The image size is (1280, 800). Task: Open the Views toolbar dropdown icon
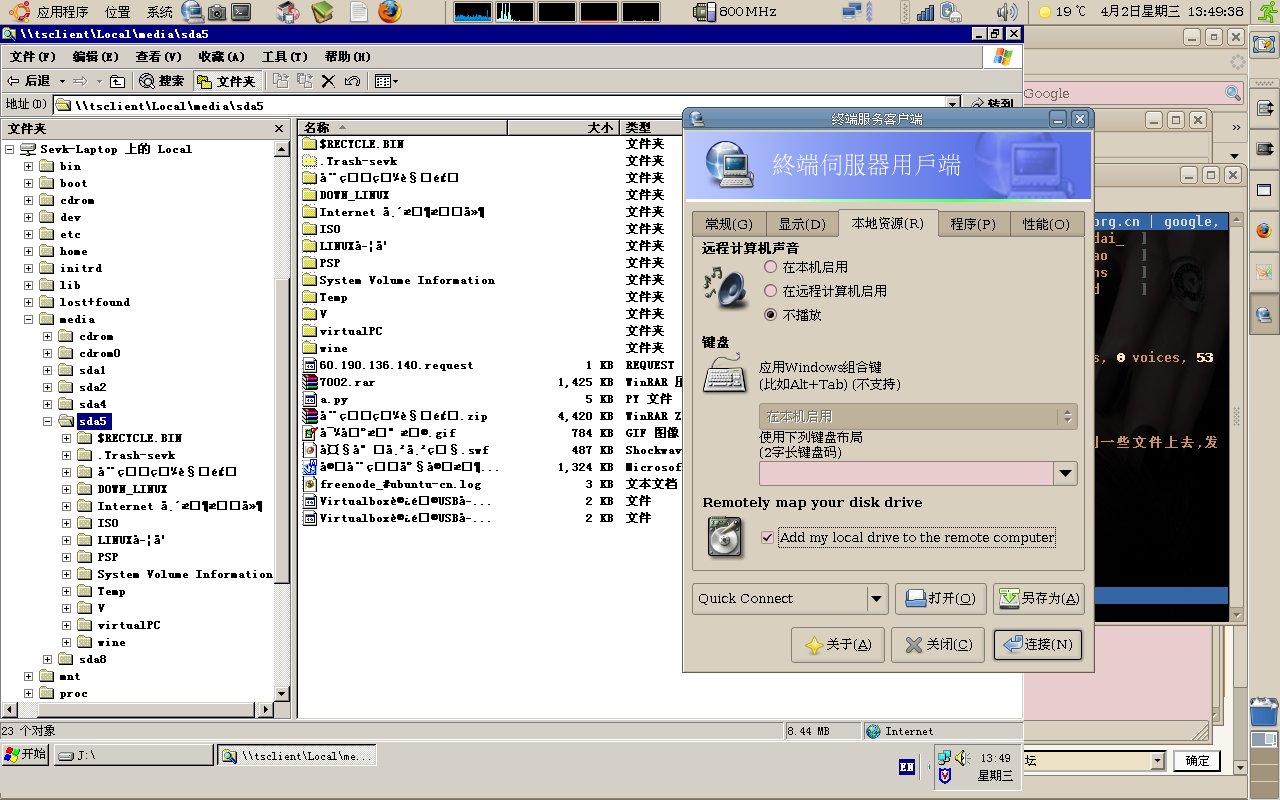click(x=386, y=81)
